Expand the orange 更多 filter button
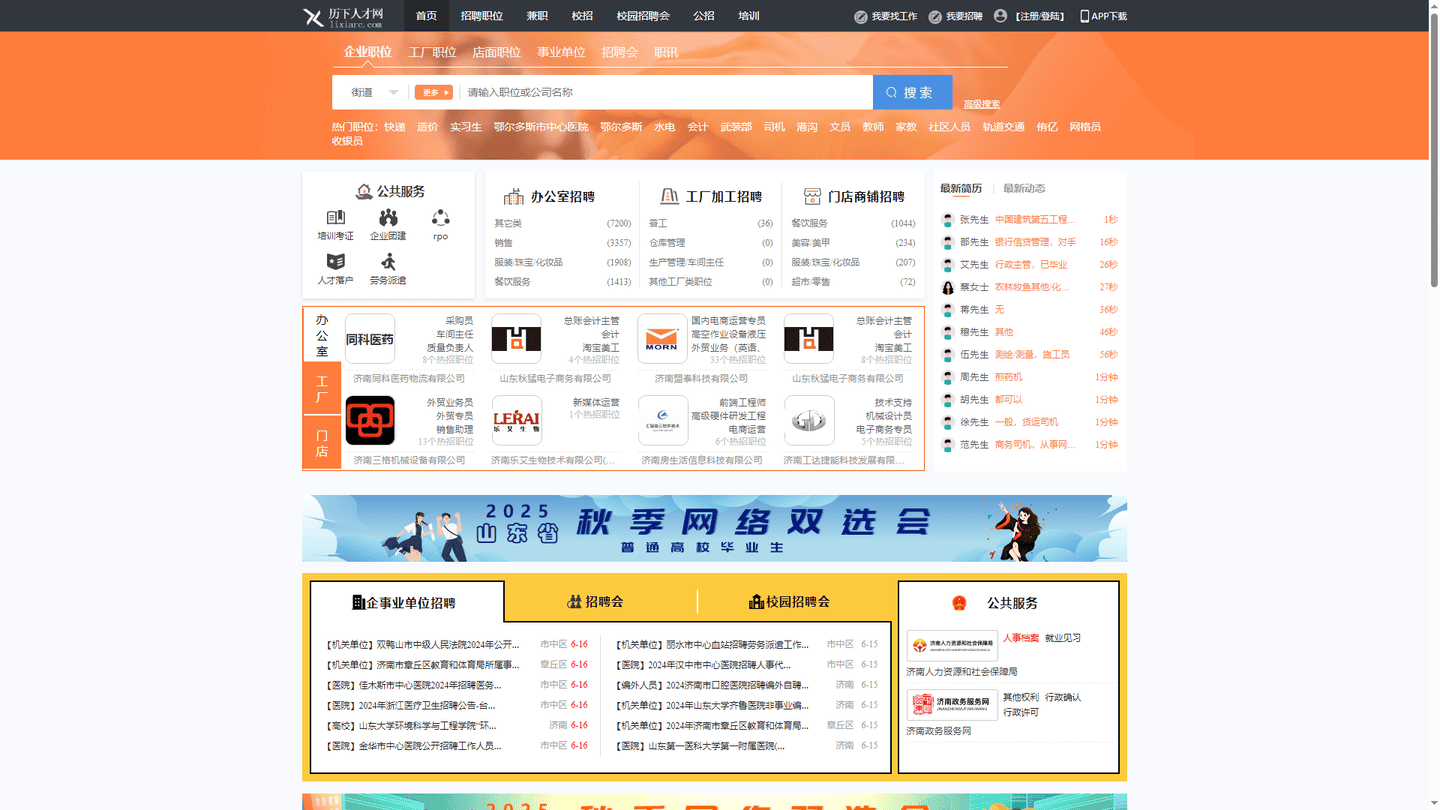Image resolution: width=1440 pixels, height=810 pixels. pyautogui.click(x=434, y=92)
